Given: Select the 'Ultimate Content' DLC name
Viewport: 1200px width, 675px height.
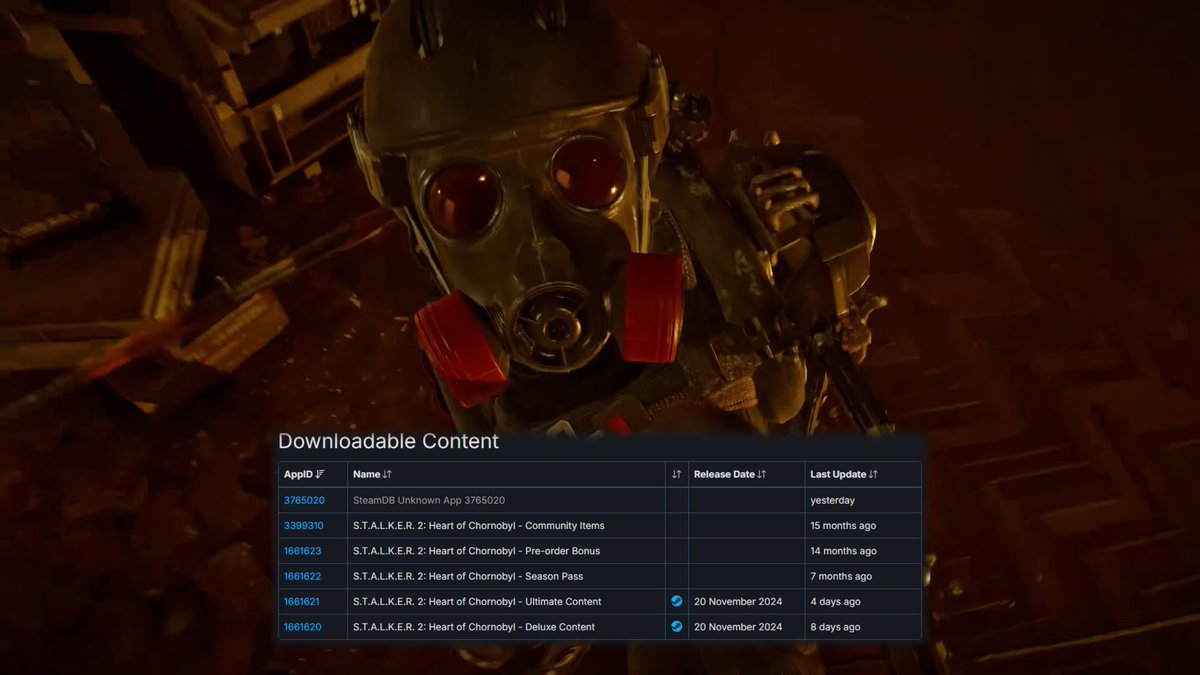Looking at the screenshot, I should (x=477, y=602).
